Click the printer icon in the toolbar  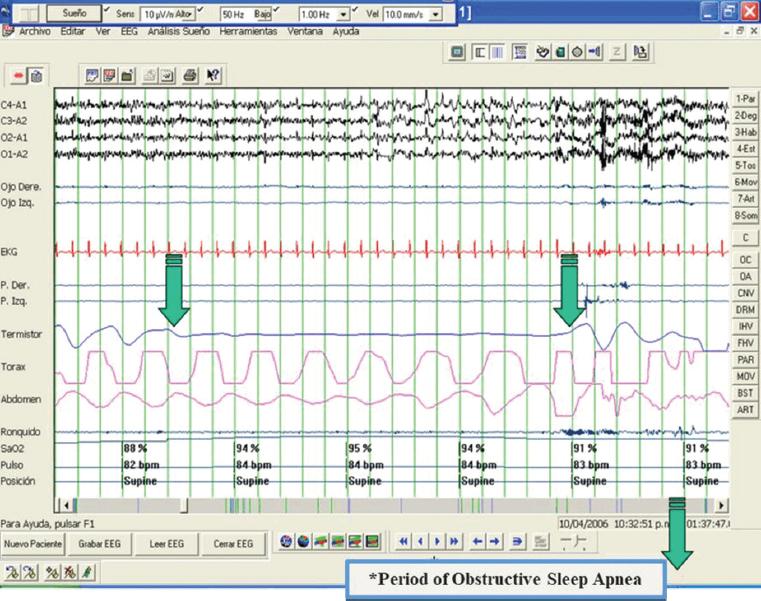click(190, 75)
